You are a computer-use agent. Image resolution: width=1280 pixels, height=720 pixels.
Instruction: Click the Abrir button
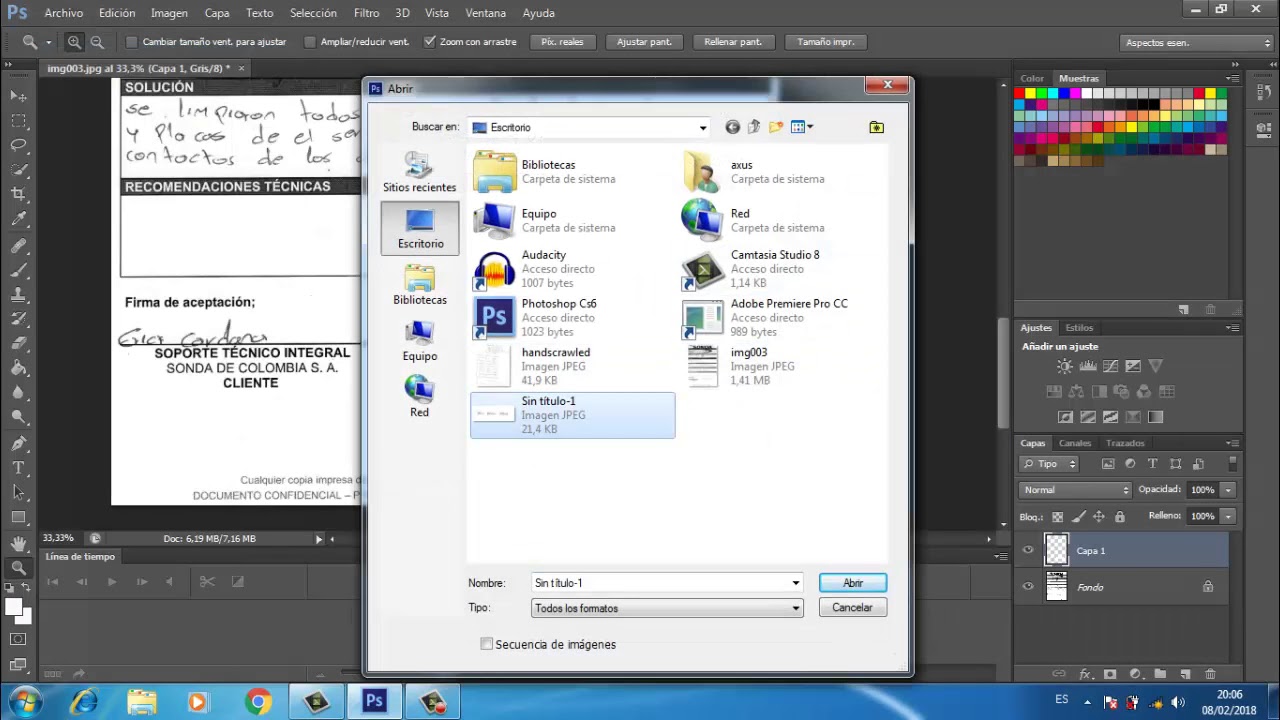(852, 583)
